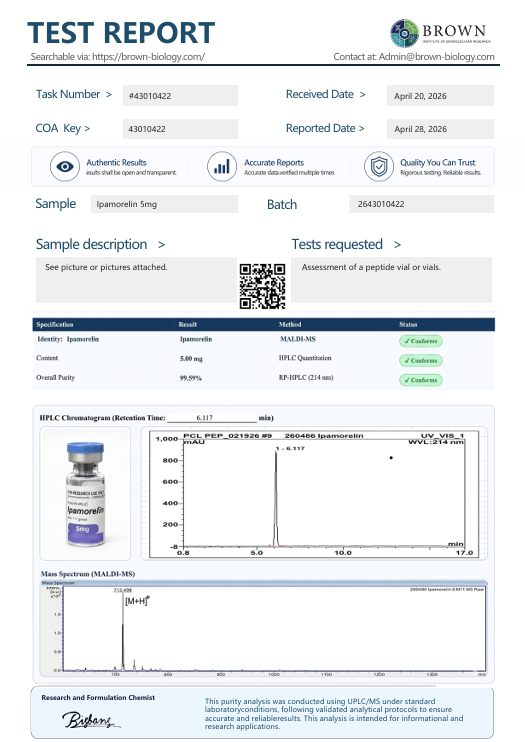Click the 'Identity: Ipamorelin' specification cell
Screen dimensions: 525x742
68,339
